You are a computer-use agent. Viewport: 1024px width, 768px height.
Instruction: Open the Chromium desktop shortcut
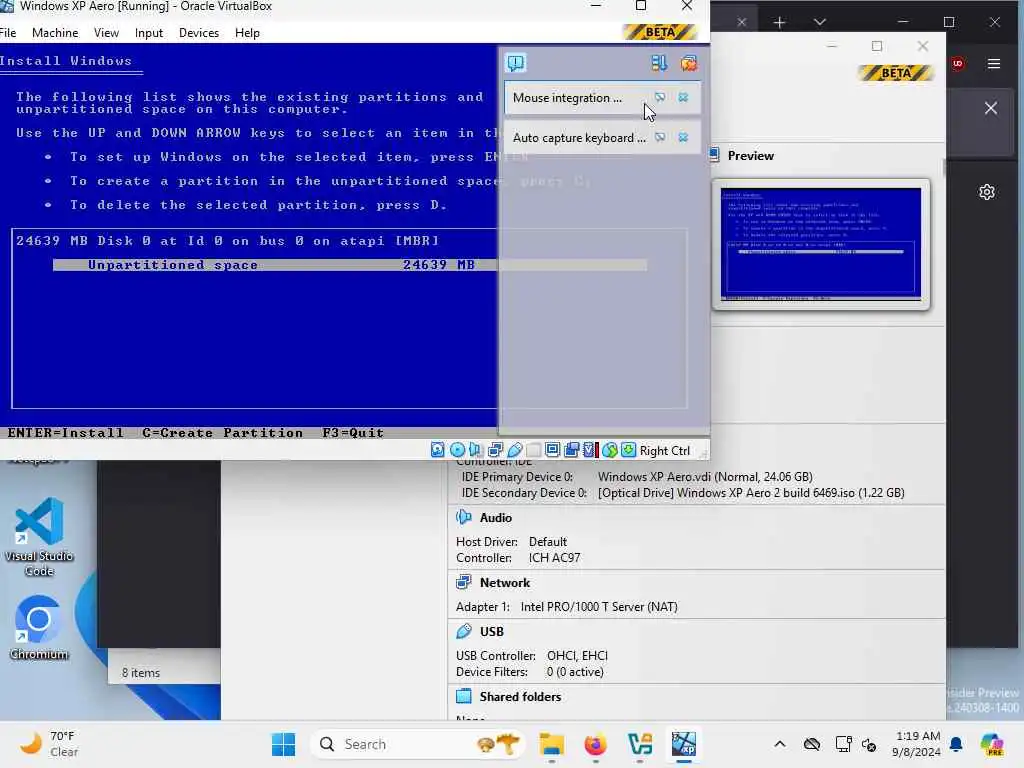coord(39,628)
